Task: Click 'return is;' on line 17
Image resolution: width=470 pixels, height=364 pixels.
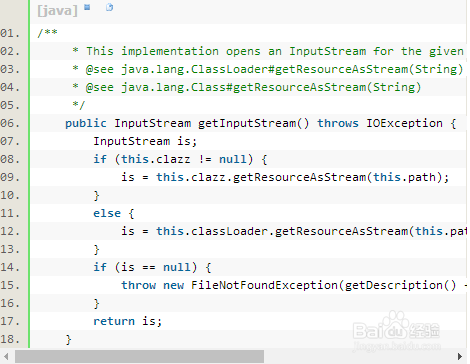Action: pyautogui.click(x=127, y=321)
